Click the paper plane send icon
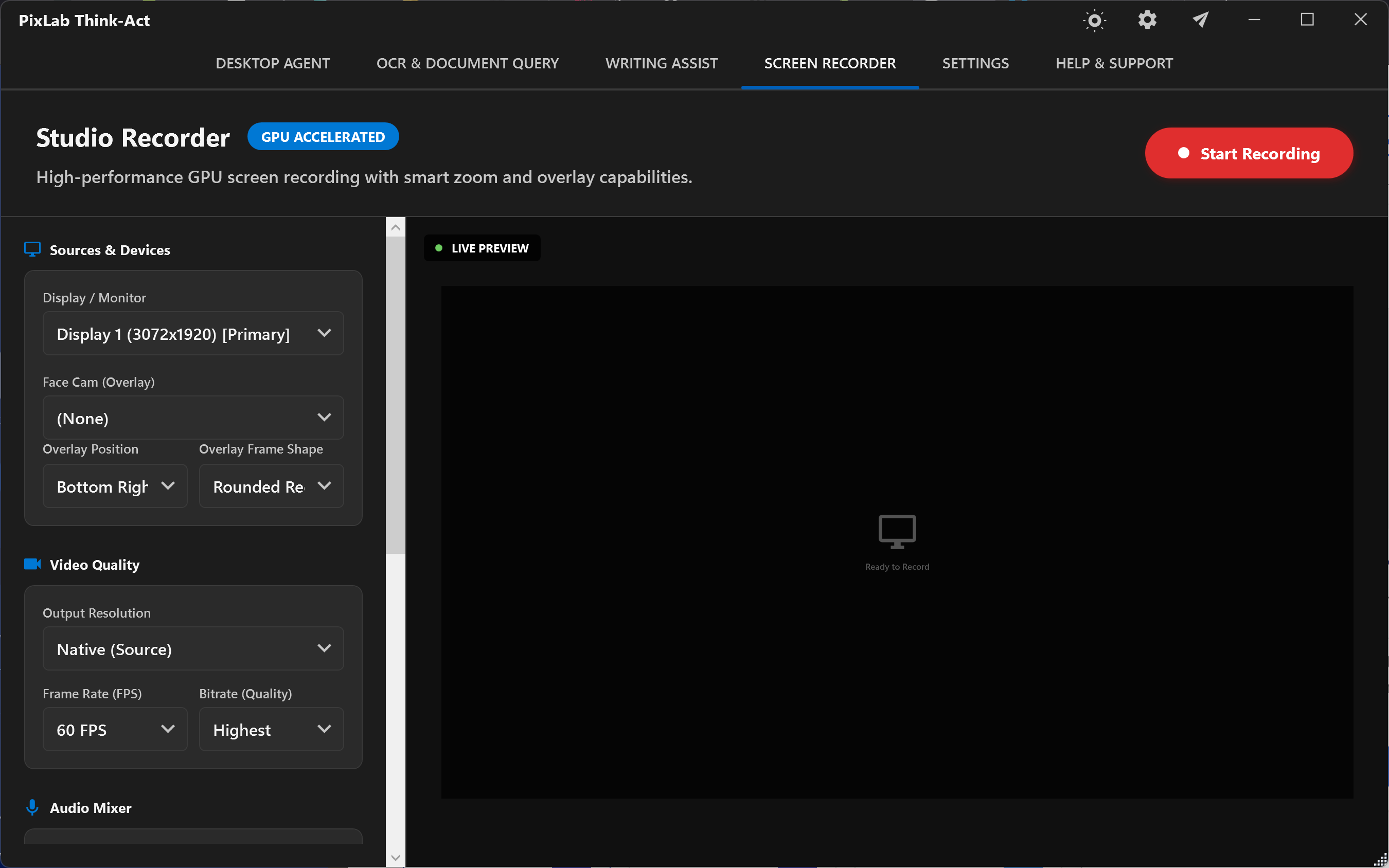The height and width of the screenshot is (868, 1389). (1201, 20)
